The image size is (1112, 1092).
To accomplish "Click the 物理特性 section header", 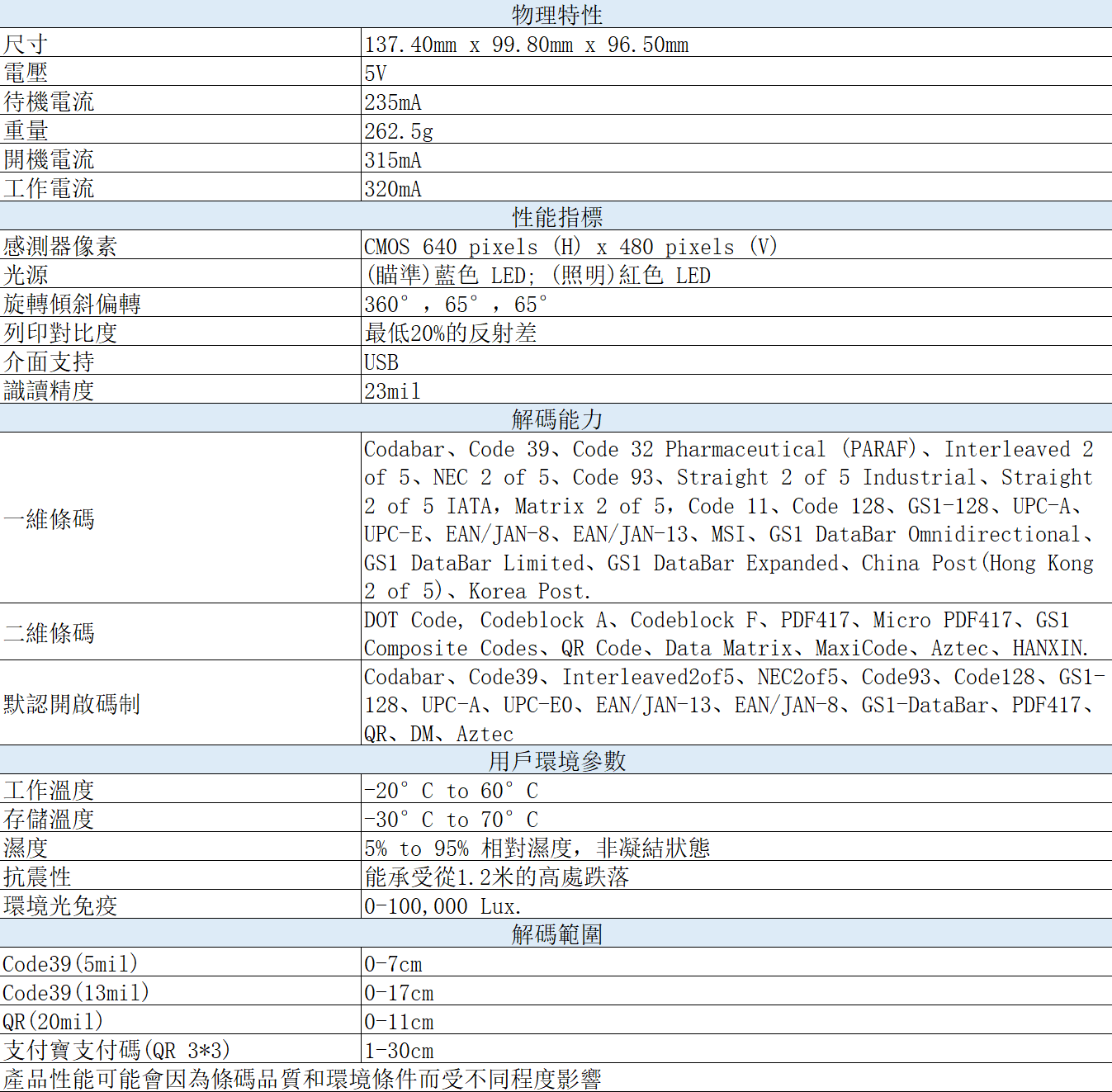I will pyautogui.click(x=556, y=15).
